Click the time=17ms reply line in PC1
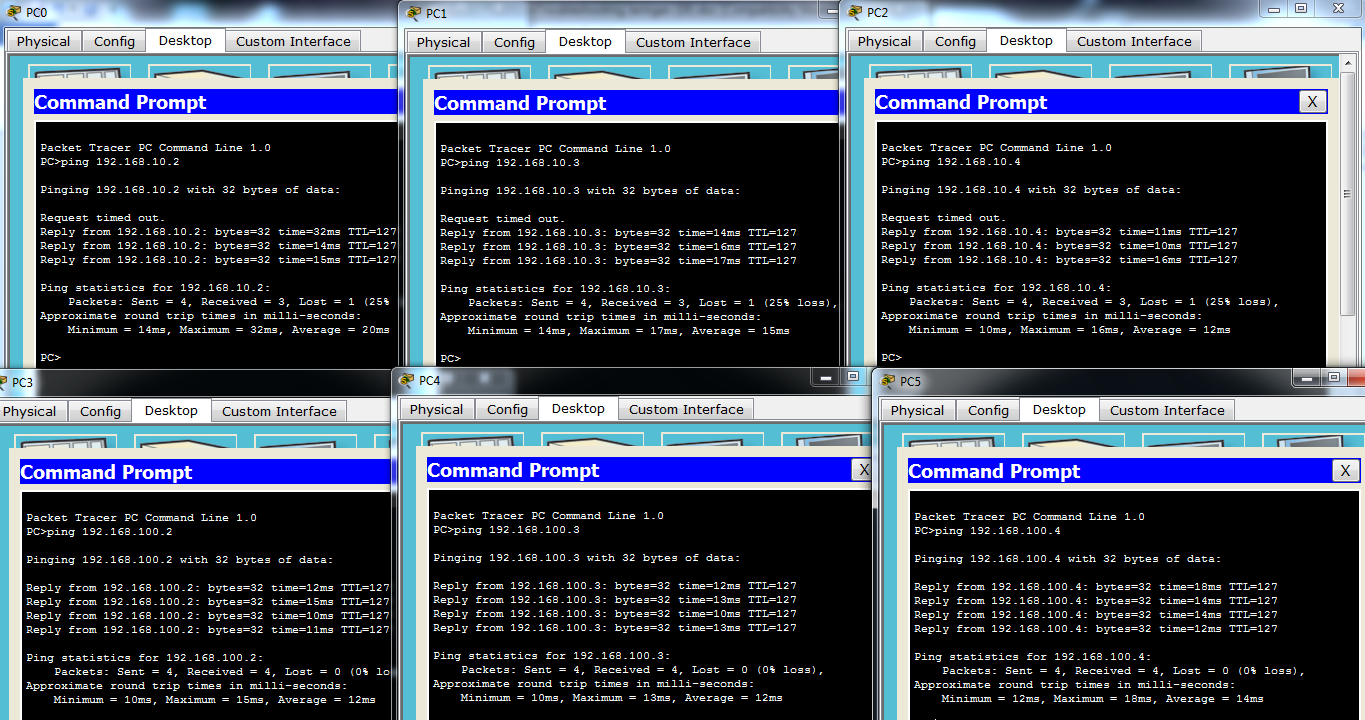The image size is (1365, 720). click(618, 261)
